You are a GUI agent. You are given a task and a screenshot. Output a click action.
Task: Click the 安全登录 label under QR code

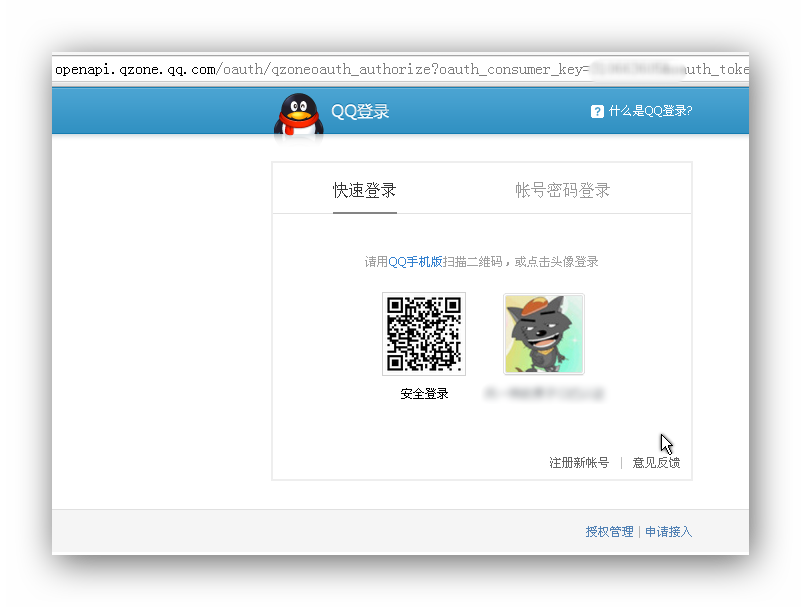point(424,394)
